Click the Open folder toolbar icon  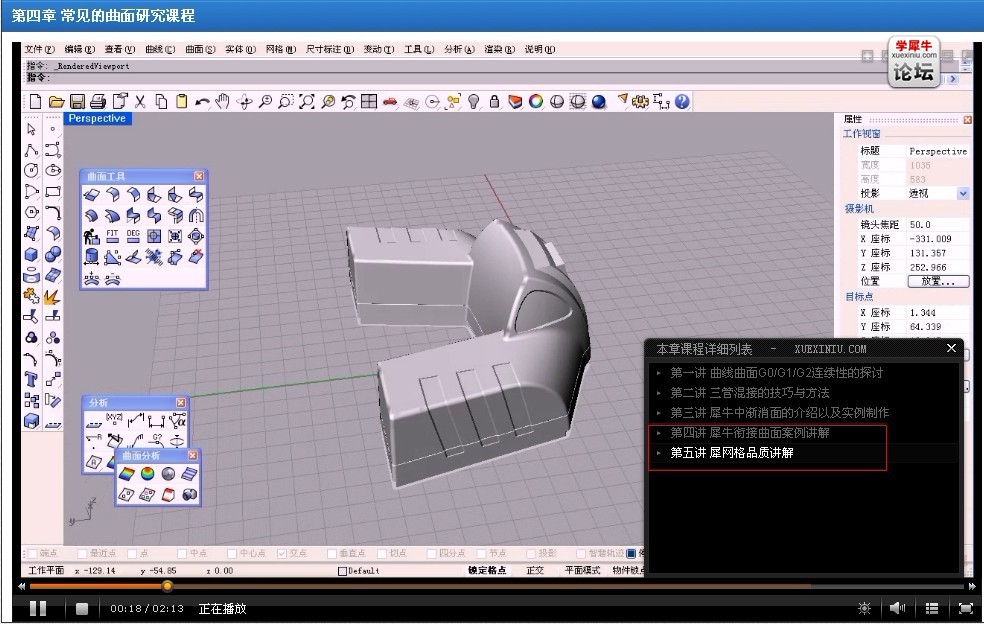pyautogui.click(x=56, y=102)
